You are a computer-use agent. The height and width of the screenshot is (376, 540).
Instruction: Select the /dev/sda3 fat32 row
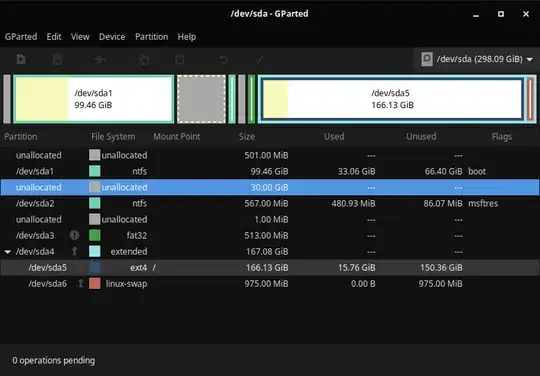pyautogui.click(x=270, y=236)
